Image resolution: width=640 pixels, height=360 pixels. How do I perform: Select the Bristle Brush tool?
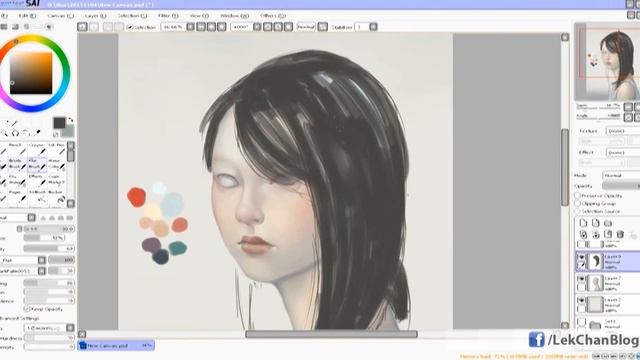[x=17, y=164]
